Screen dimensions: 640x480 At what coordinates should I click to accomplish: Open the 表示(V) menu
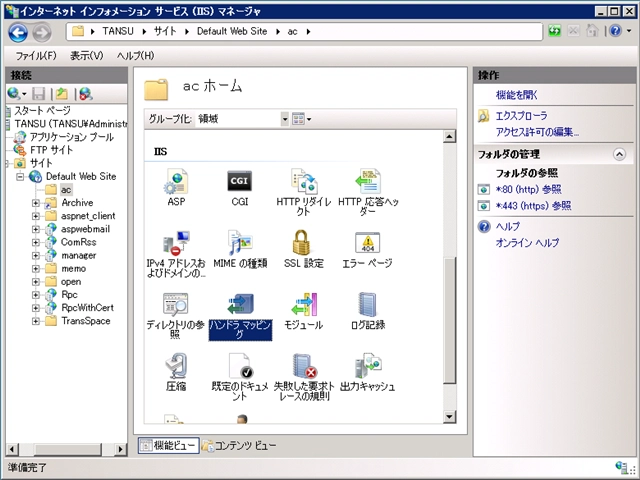pos(87,56)
